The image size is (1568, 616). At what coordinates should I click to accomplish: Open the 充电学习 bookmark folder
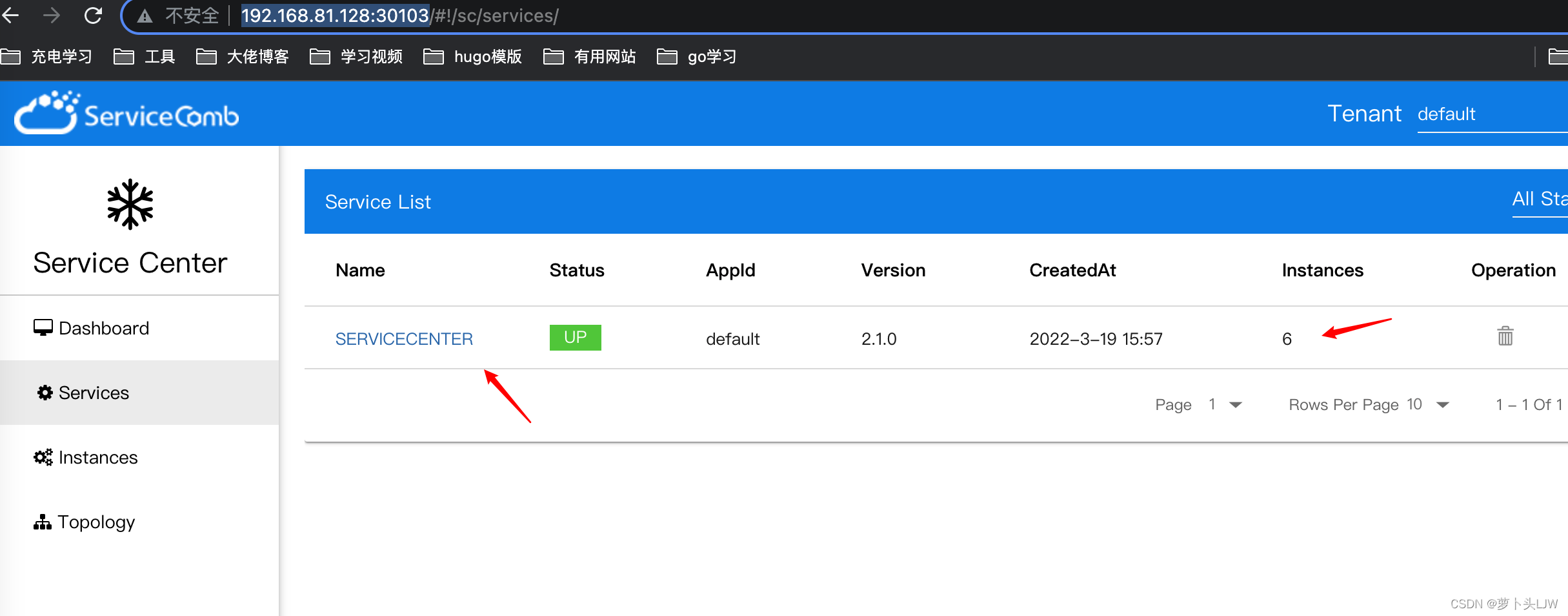coord(46,57)
